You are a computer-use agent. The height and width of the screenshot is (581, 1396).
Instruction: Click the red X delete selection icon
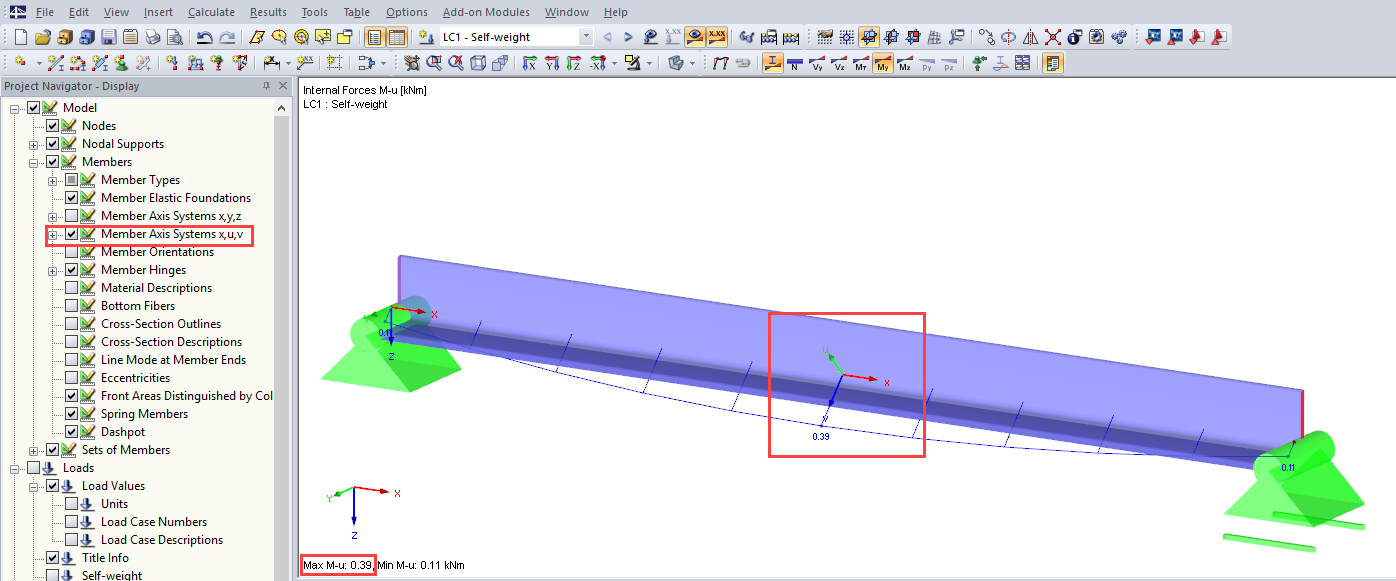1053,37
